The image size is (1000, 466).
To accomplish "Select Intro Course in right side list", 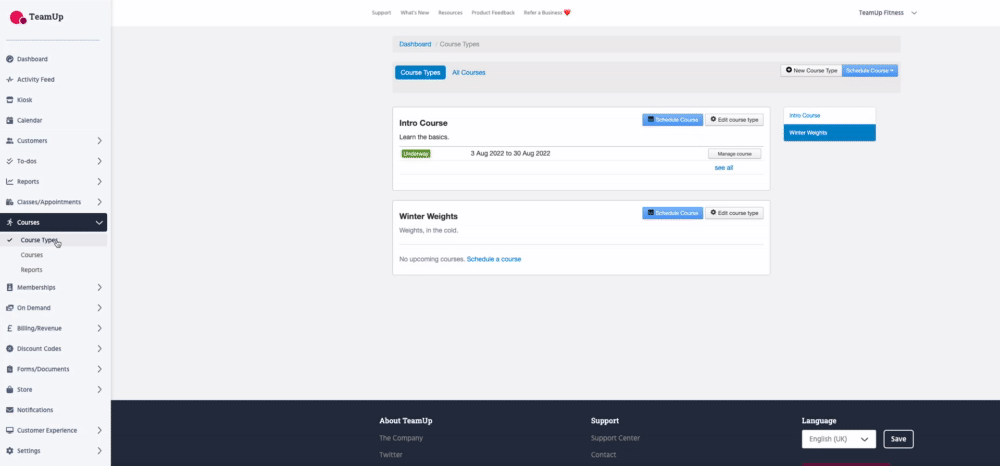I will tap(805, 116).
